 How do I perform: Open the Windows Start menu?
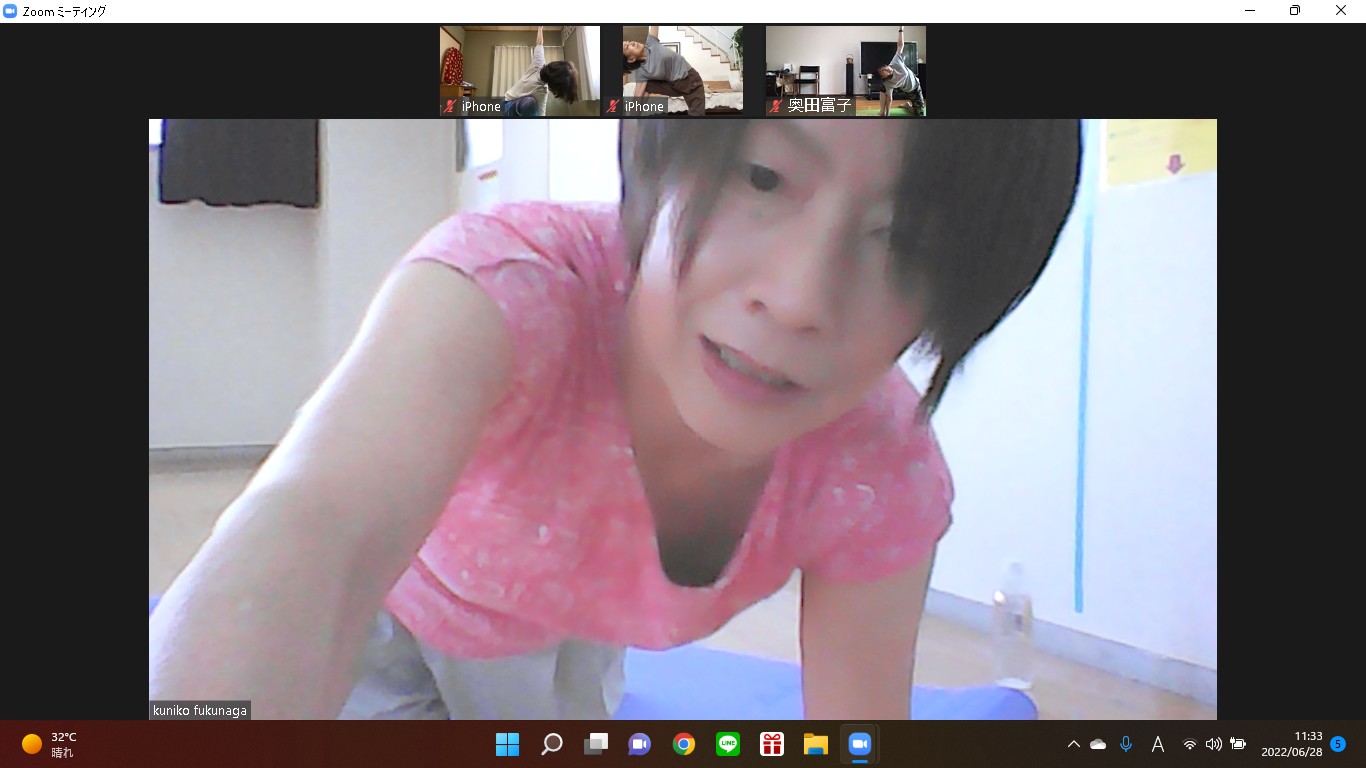[x=507, y=744]
